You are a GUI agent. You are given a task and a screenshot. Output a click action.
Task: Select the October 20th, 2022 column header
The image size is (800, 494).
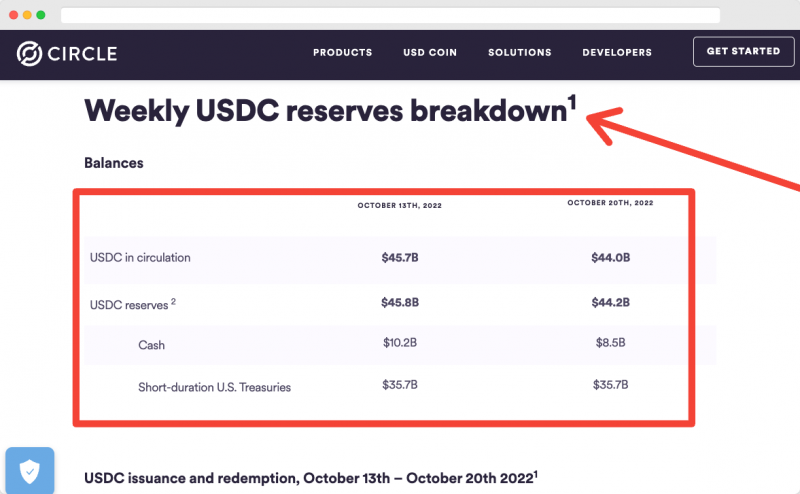click(x=610, y=203)
